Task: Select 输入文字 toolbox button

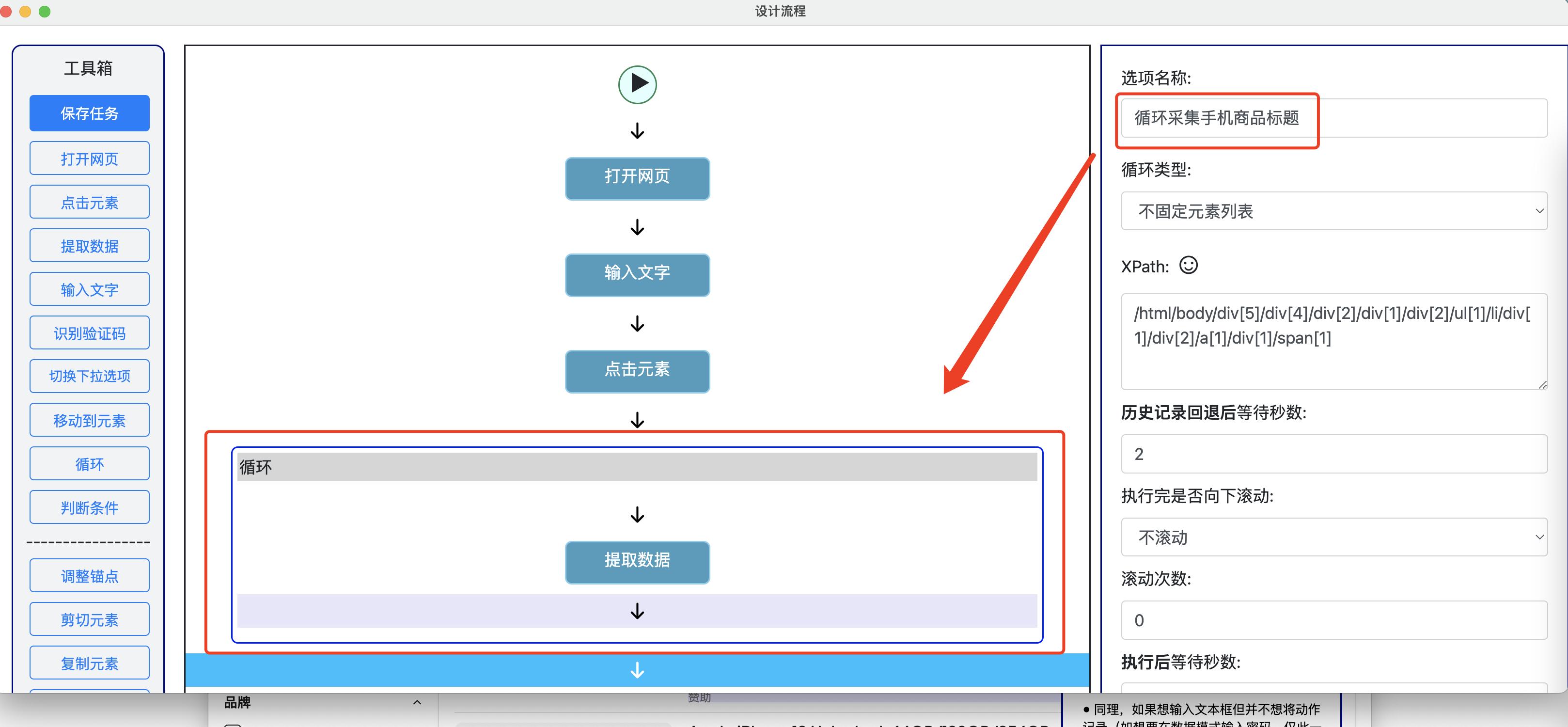Action: click(x=90, y=289)
